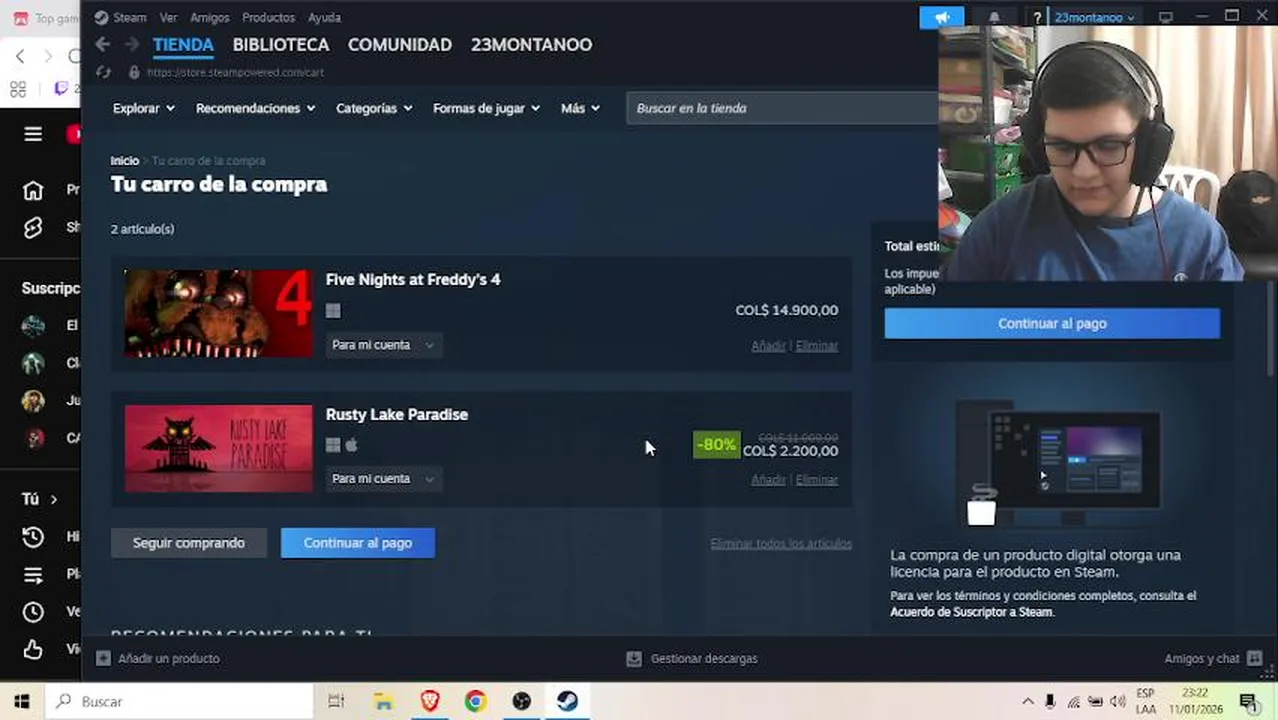Open 'Para mi cuenta' dropdown for Rusty Lake Paradise
This screenshot has width=1278, height=720.
point(383,479)
